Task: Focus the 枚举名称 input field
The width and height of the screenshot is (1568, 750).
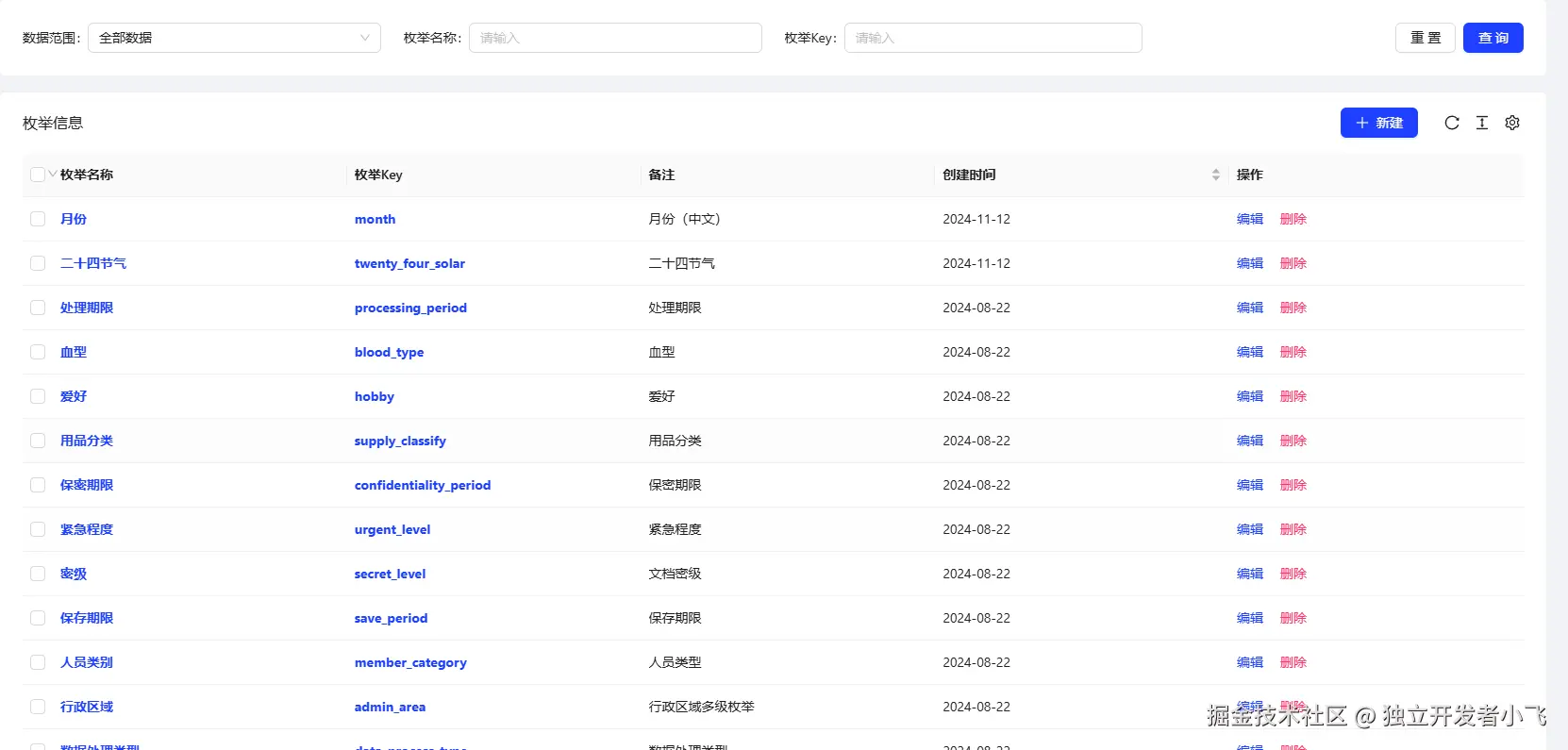Action: [x=615, y=38]
